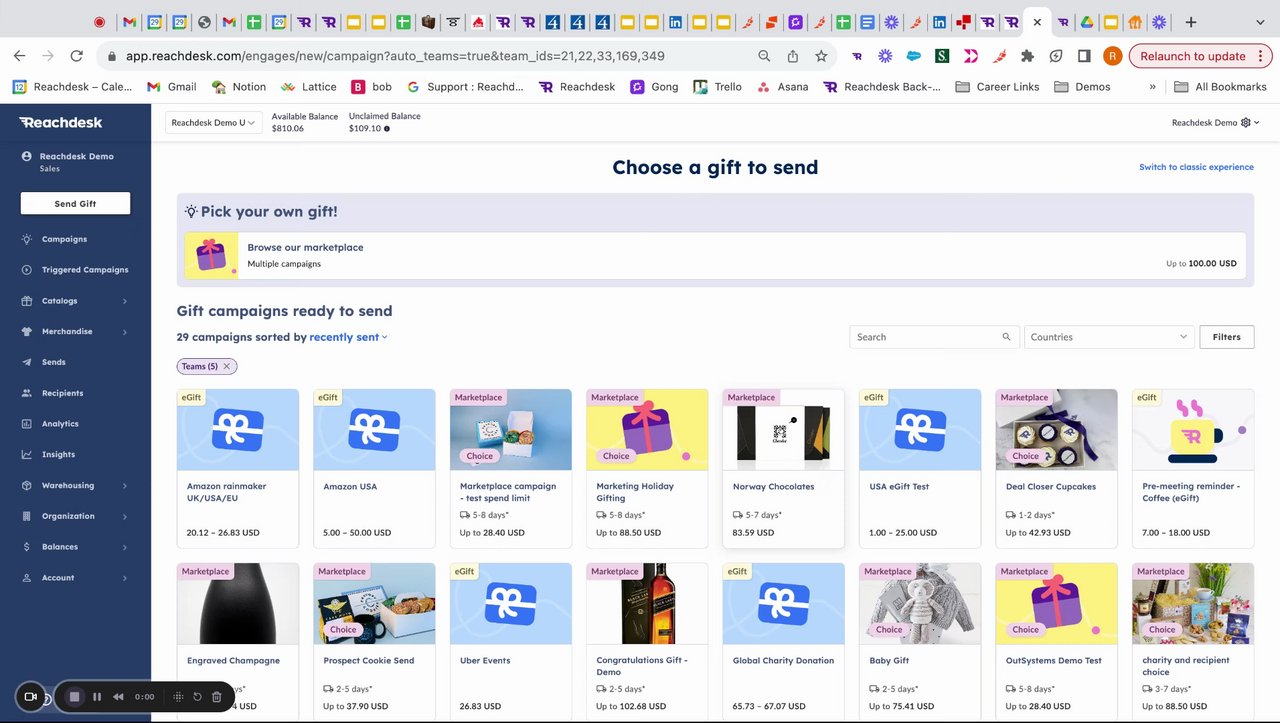Click the recorder drag-handle dots icon
This screenshot has width=1280, height=723.
point(178,697)
